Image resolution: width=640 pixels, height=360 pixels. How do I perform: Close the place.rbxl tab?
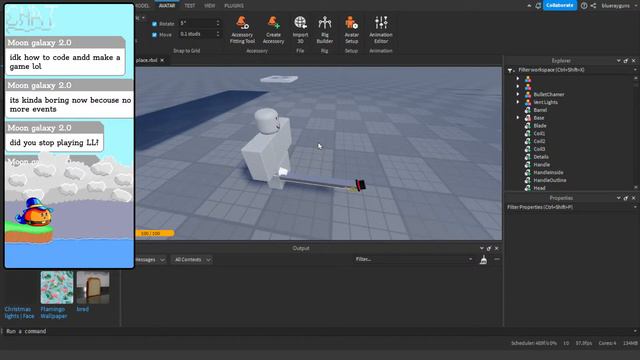(162, 60)
